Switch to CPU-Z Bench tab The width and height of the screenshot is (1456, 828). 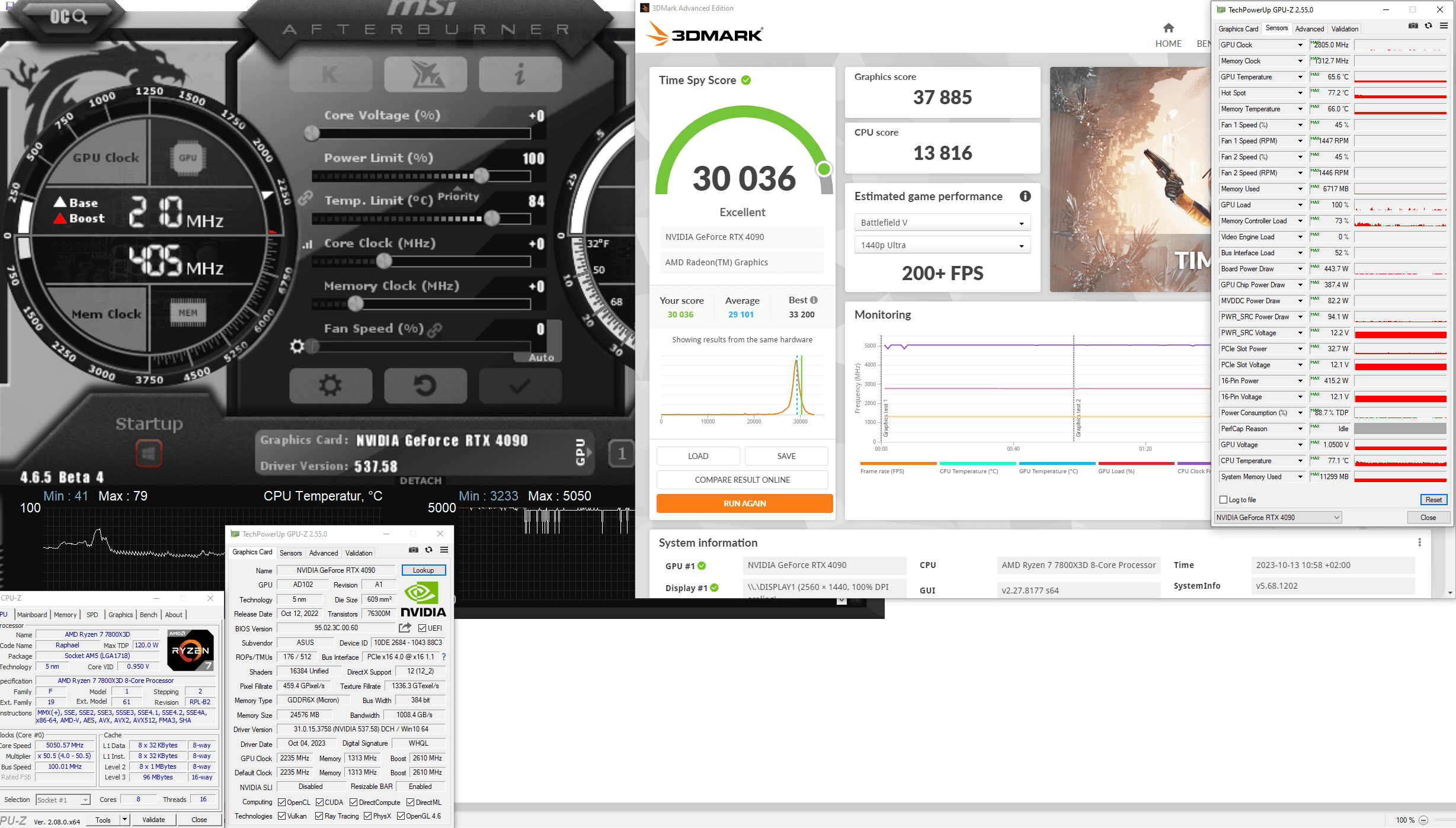(x=148, y=615)
